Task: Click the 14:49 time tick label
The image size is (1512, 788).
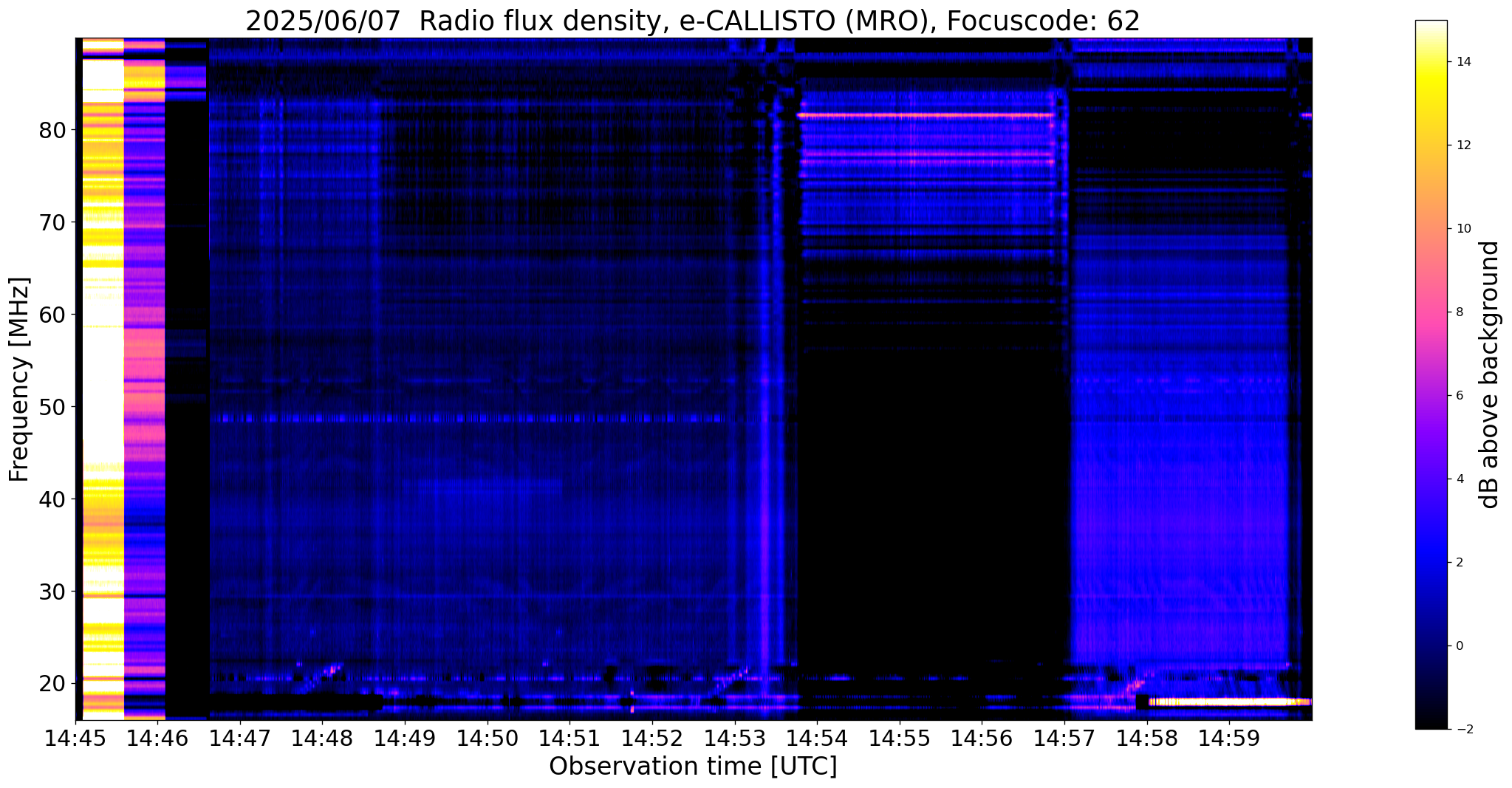Action: click(x=405, y=739)
